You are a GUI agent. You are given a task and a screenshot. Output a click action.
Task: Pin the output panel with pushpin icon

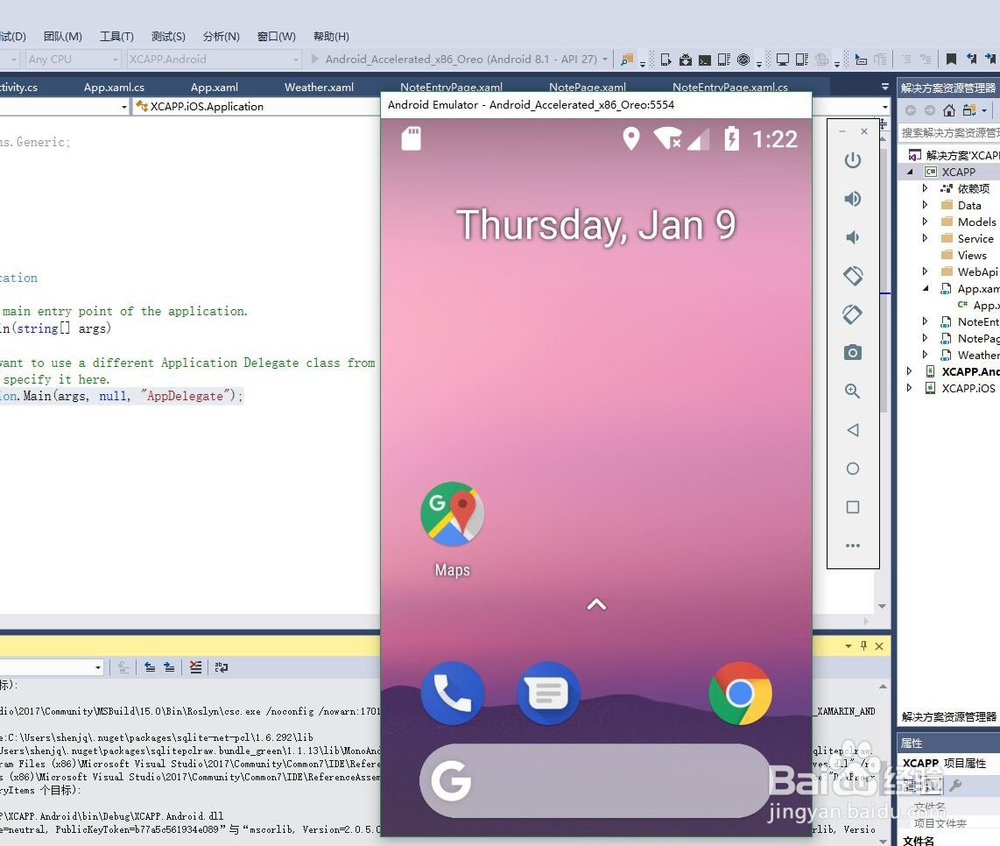point(864,646)
